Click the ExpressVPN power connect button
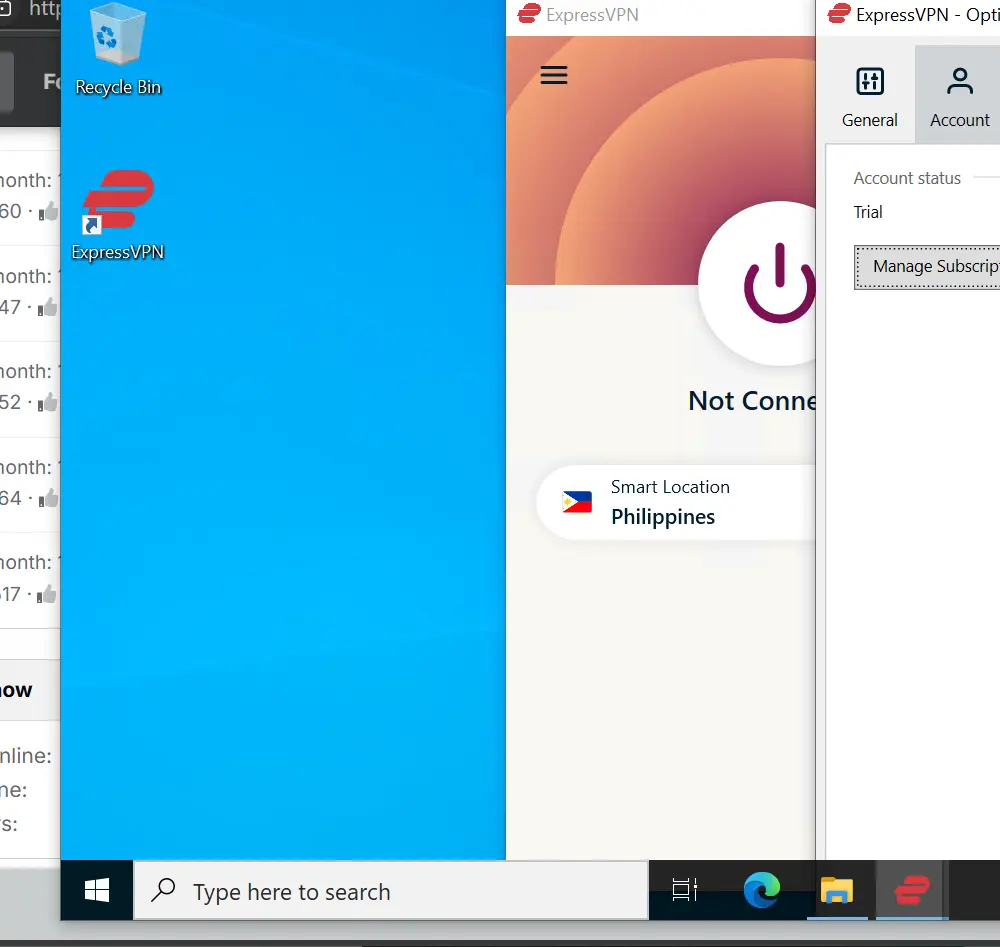 click(757, 283)
